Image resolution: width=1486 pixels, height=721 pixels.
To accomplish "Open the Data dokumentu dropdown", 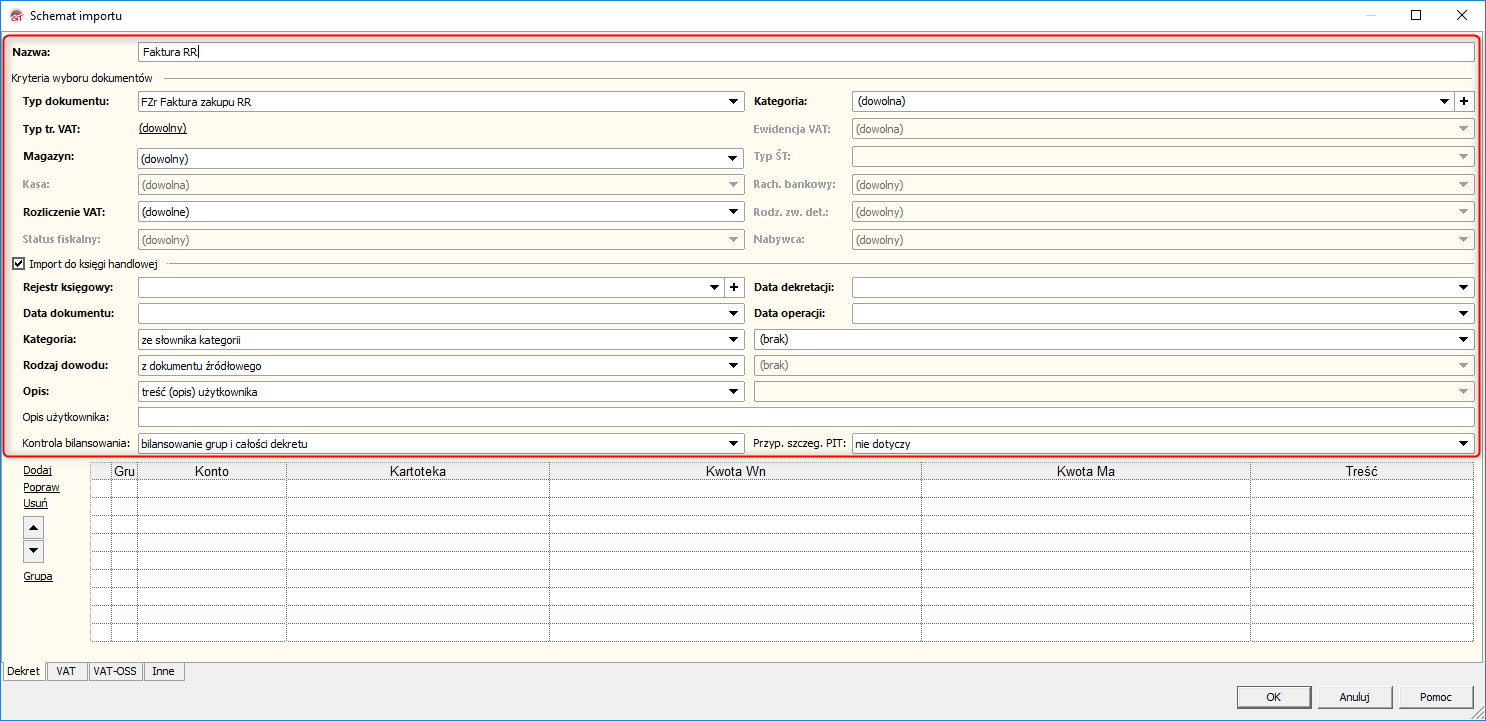I will pos(733,314).
